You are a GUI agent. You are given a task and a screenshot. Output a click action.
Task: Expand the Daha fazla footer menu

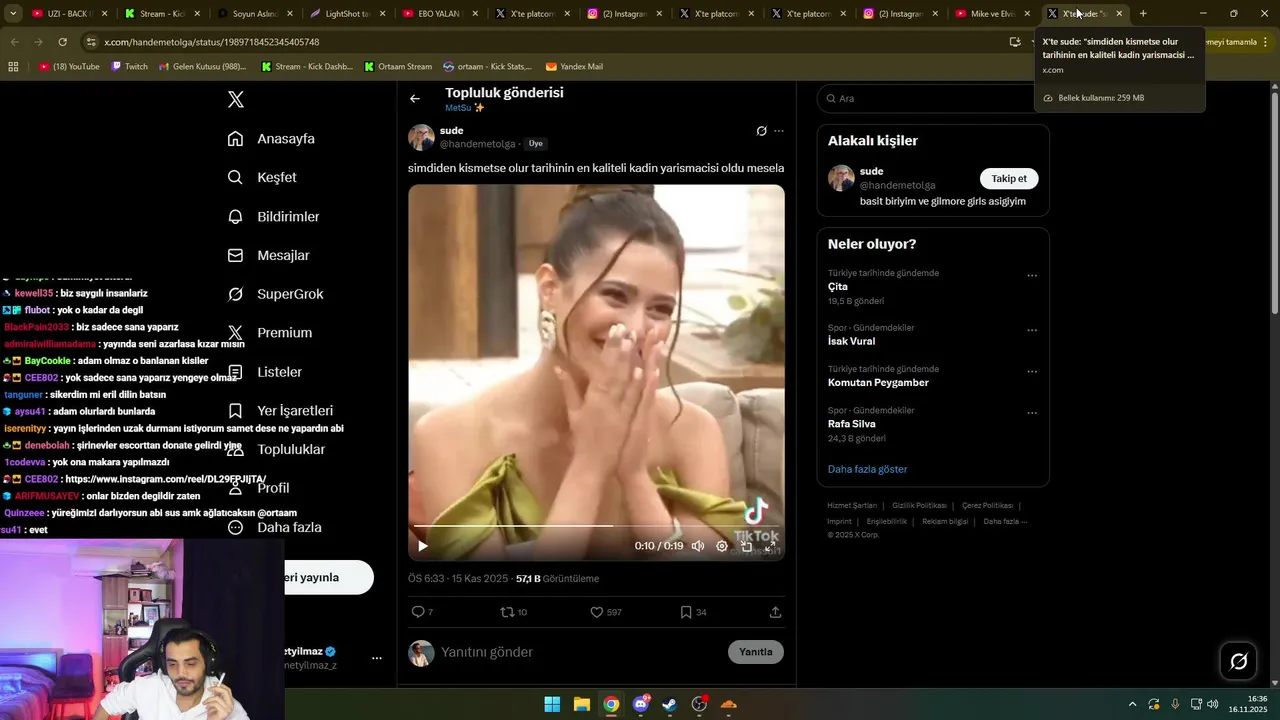[x=1005, y=522]
